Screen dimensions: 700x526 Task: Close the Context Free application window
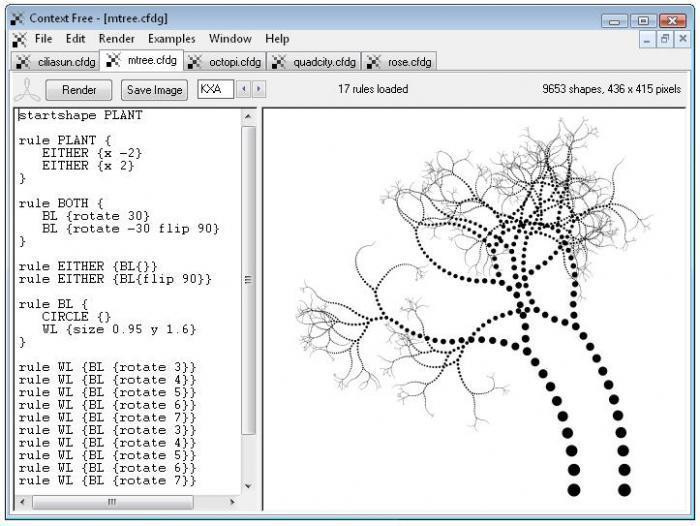pyautogui.click(x=673, y=21)
